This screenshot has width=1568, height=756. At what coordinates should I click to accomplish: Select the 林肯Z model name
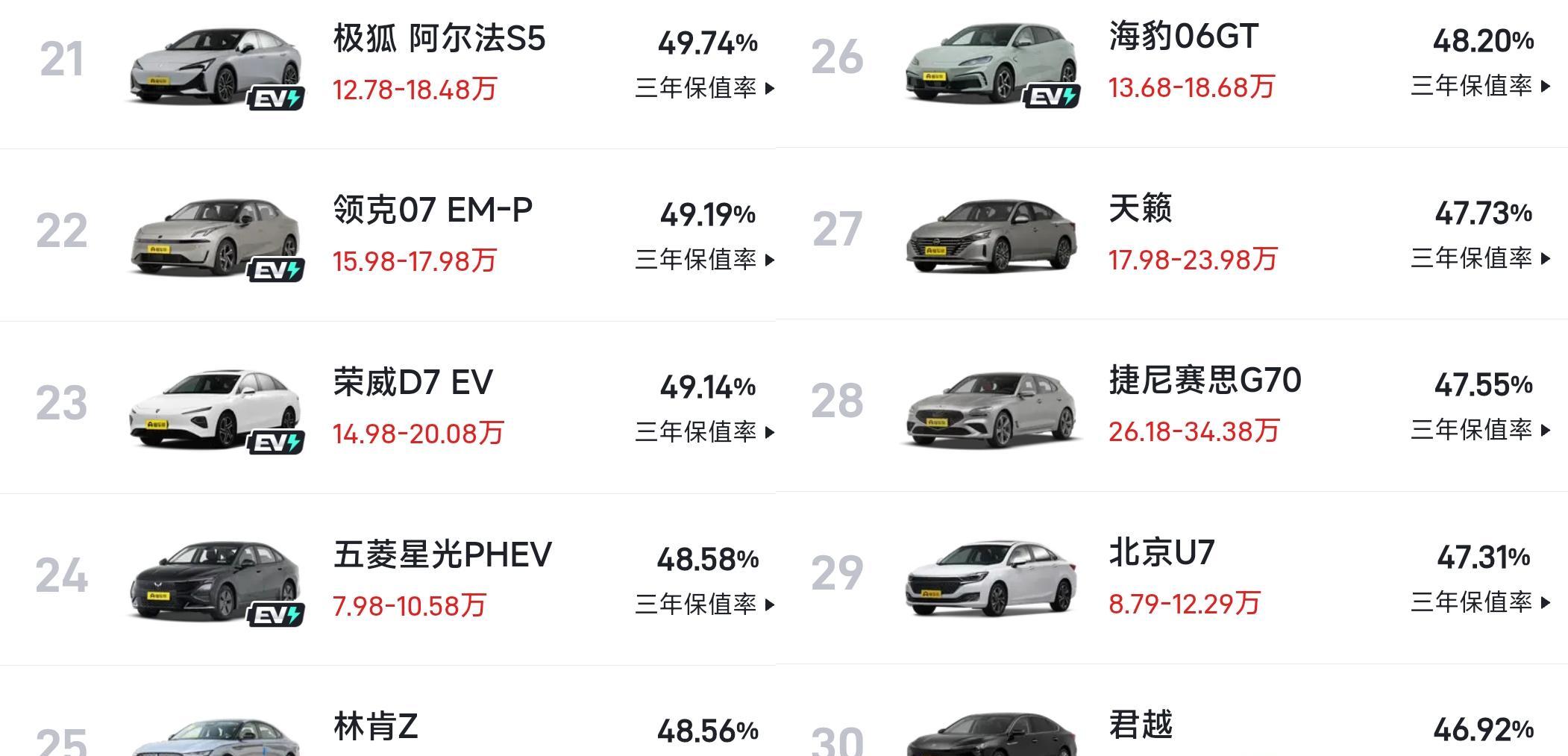coord(375,727)
